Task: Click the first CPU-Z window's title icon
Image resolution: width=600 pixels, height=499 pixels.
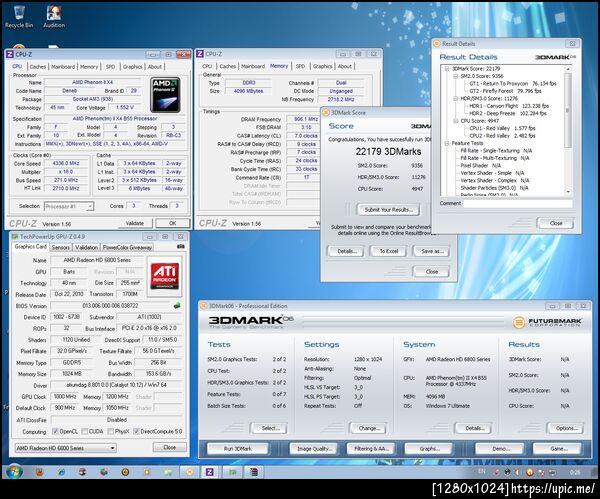Action: point(10,54)
